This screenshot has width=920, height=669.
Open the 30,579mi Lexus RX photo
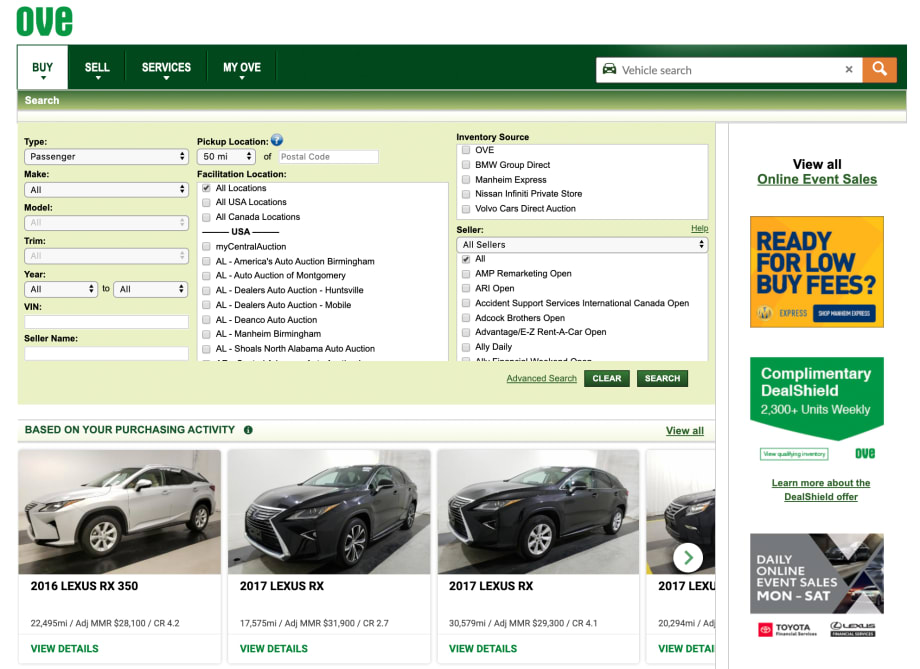click(538, 512)
